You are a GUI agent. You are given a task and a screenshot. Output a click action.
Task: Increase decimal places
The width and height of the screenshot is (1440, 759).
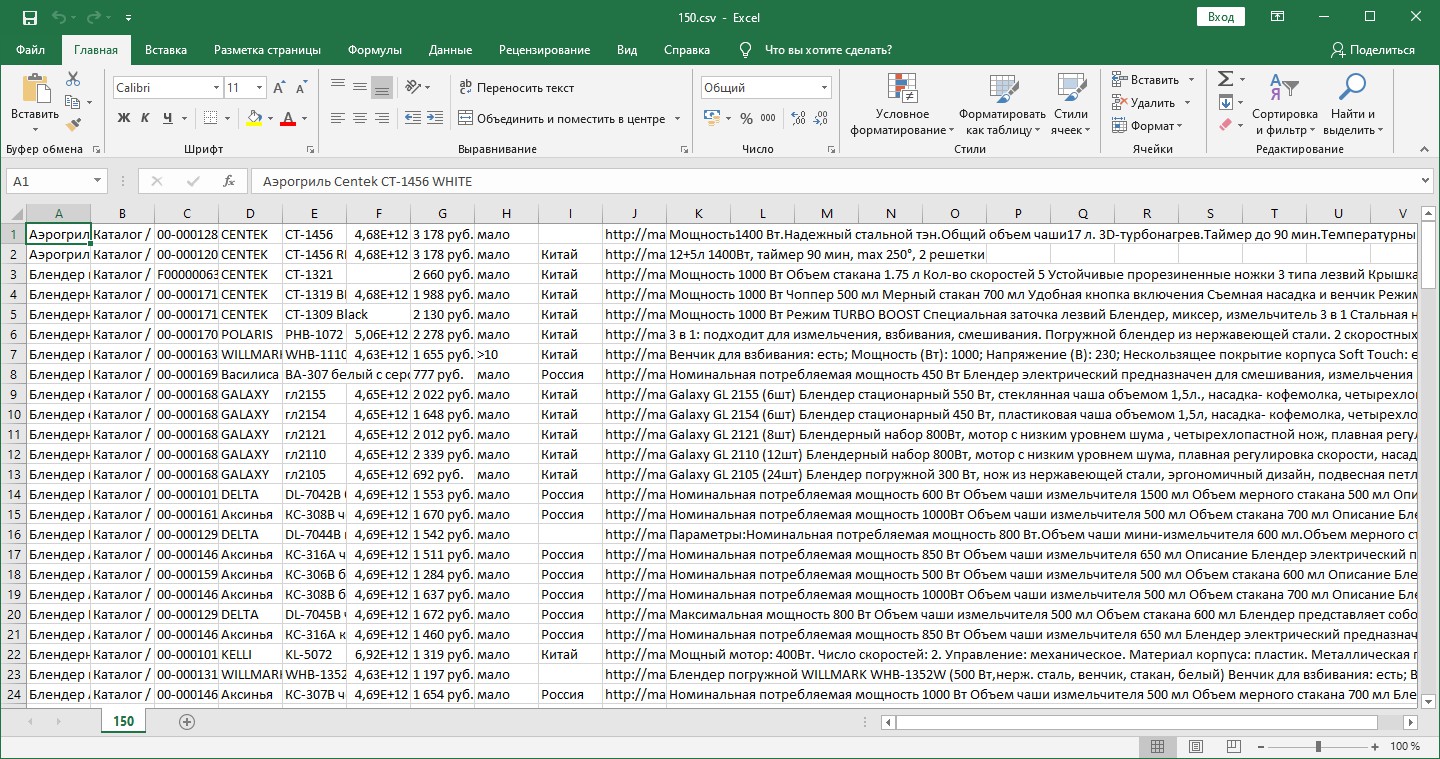[x=796, y=118]
